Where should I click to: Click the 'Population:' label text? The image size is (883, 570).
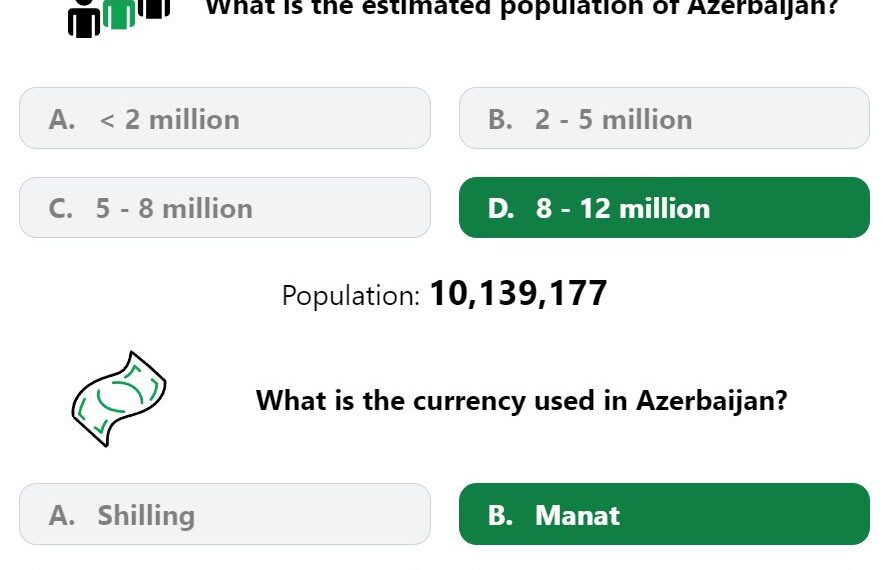(x=351, y=295)
